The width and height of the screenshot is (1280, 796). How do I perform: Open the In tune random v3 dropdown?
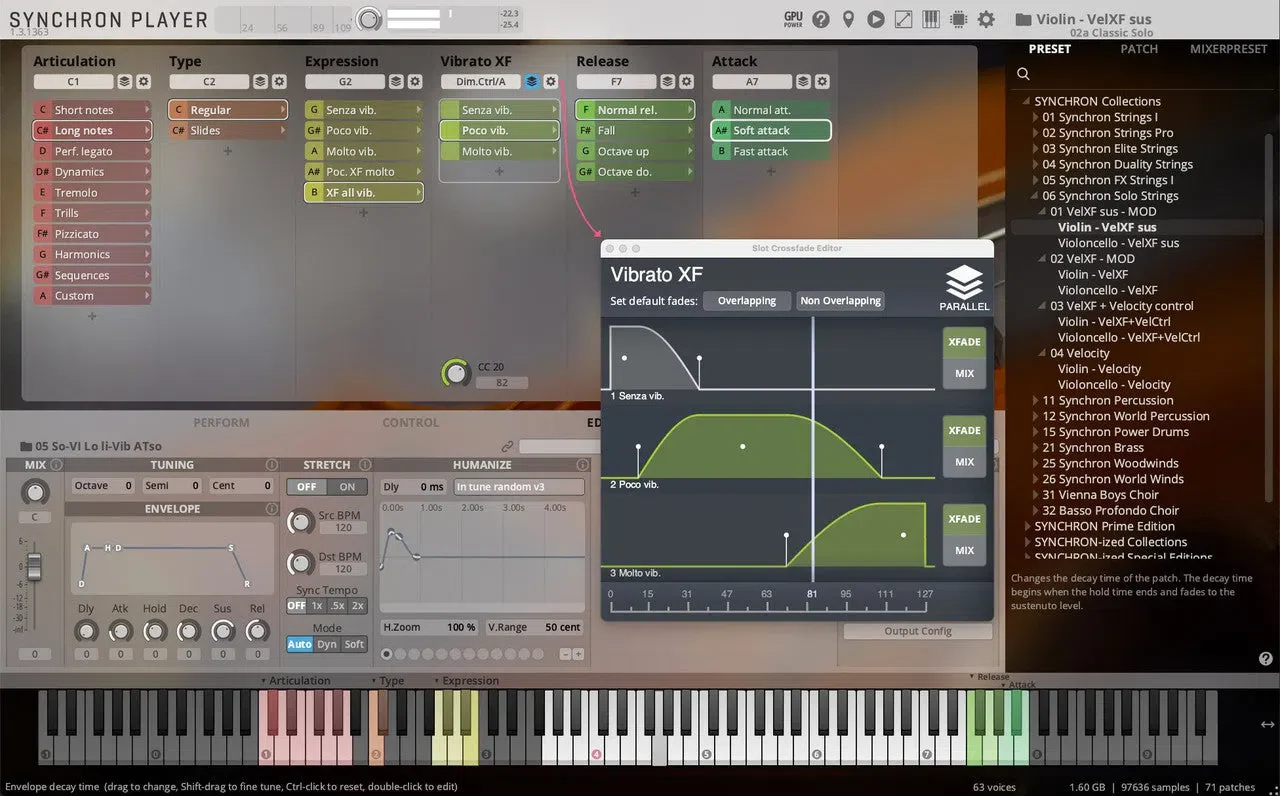[519, 487]
